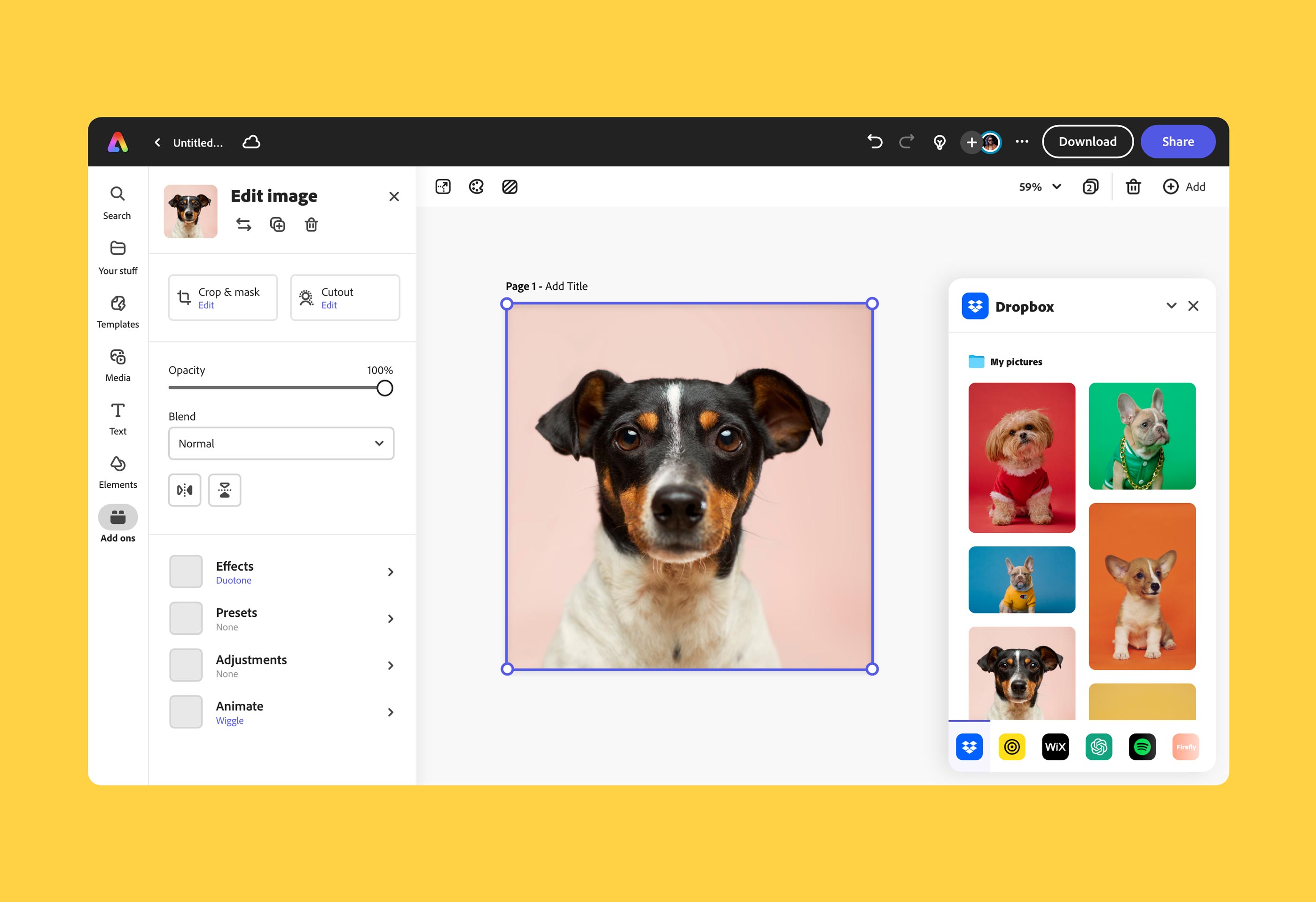The width and height of the screenshot is (1316, 902).
Task: Open the user profile avatar
Action: coord(990,142)
